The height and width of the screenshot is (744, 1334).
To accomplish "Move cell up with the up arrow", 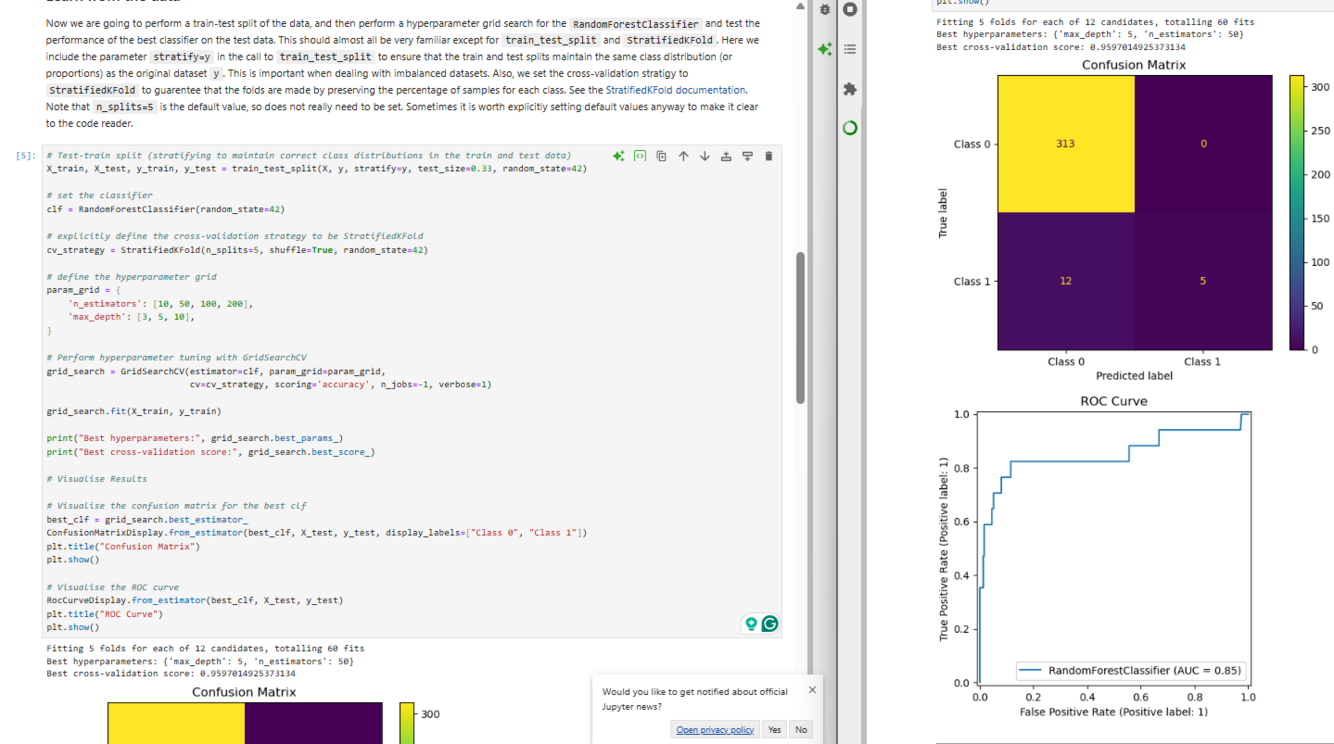I will pos(683,156).
